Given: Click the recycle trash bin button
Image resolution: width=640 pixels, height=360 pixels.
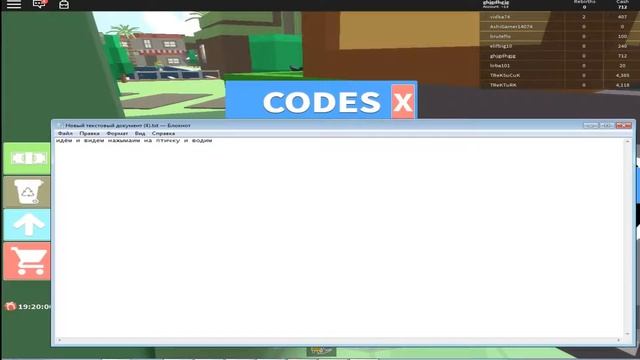Looking at the screenshot, I should click(27, 192).
